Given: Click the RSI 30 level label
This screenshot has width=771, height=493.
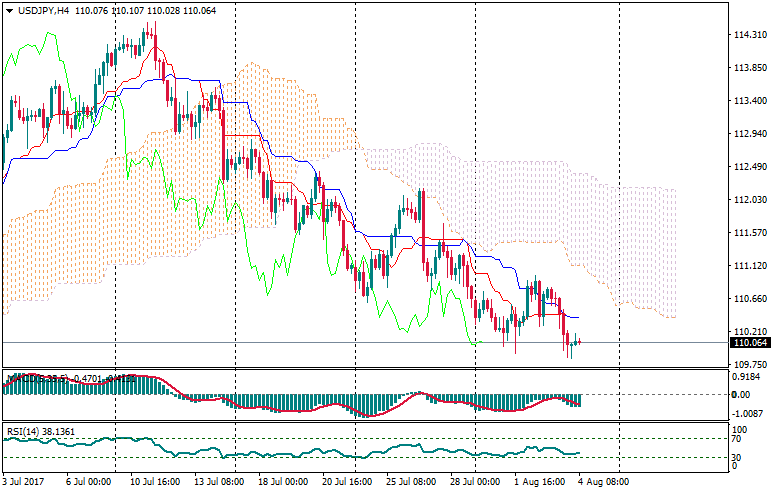Looking at the screenshot, I should pos(738,458).
